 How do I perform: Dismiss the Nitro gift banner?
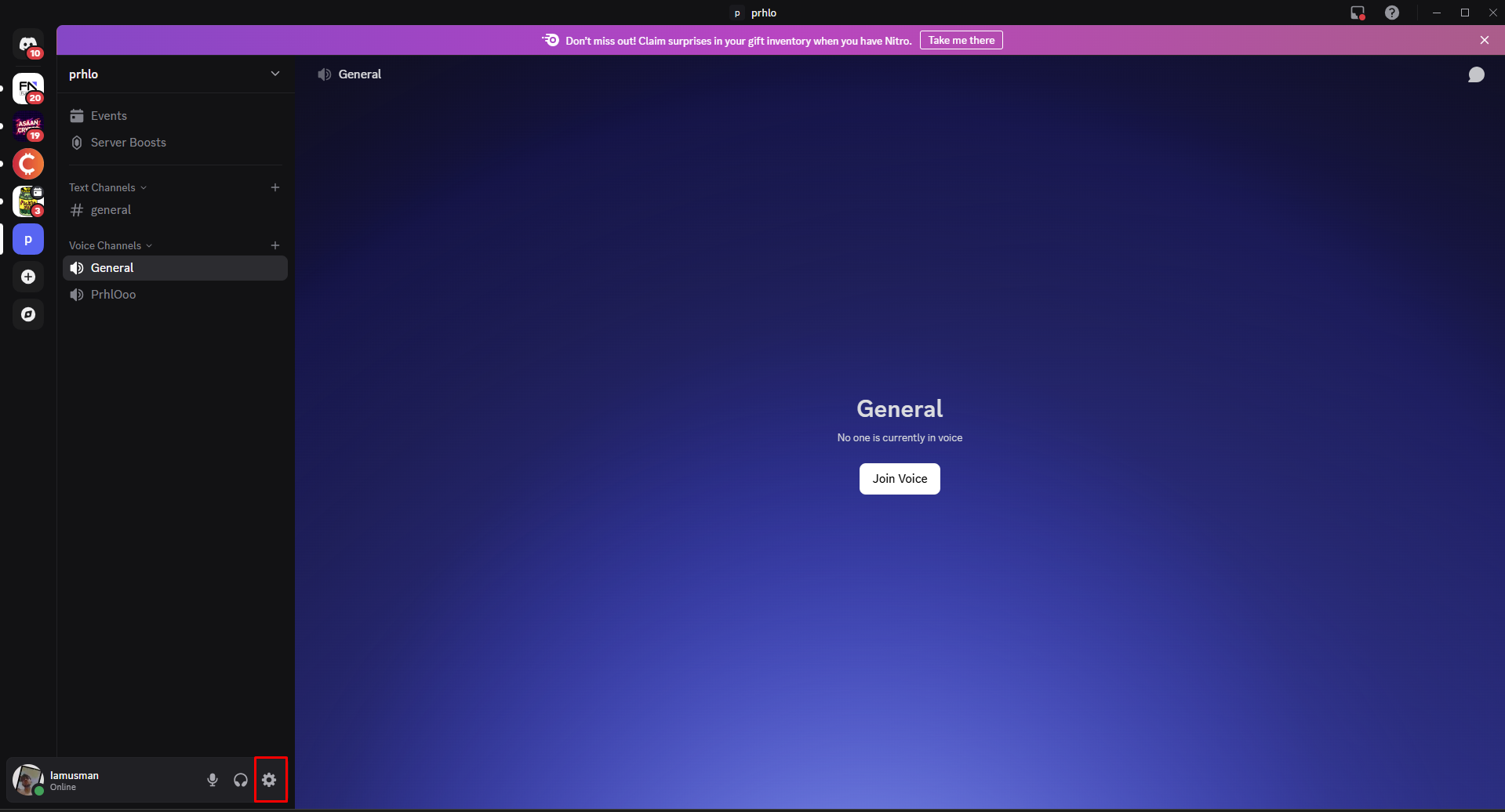coord(1485,40)
